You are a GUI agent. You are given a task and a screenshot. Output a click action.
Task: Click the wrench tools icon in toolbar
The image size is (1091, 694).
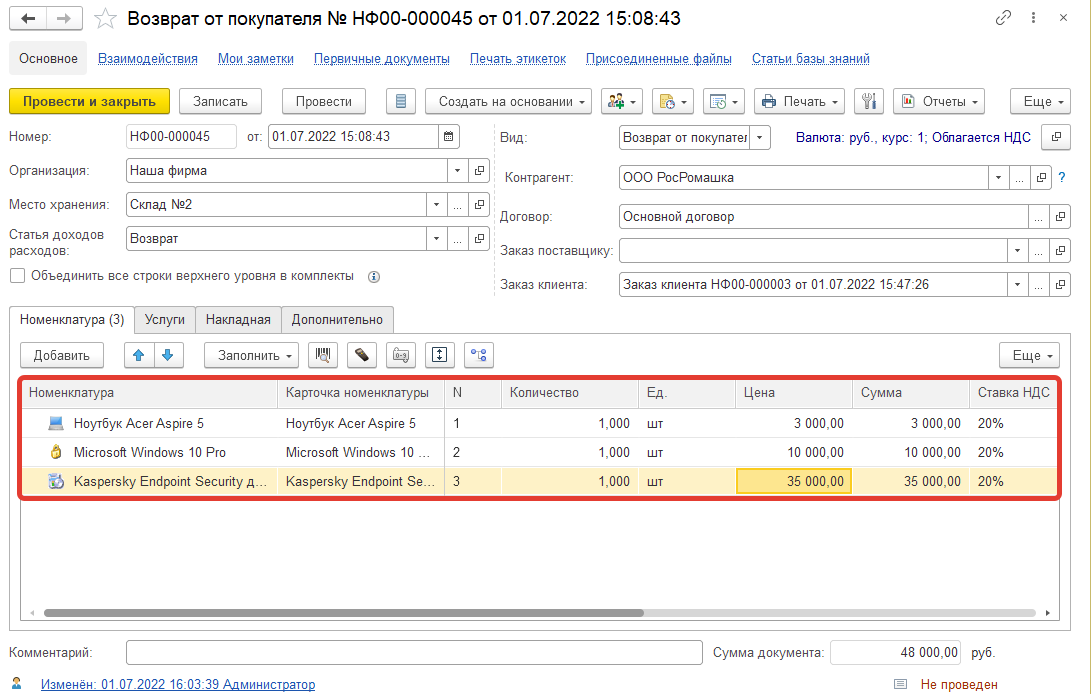pos(868,101)
